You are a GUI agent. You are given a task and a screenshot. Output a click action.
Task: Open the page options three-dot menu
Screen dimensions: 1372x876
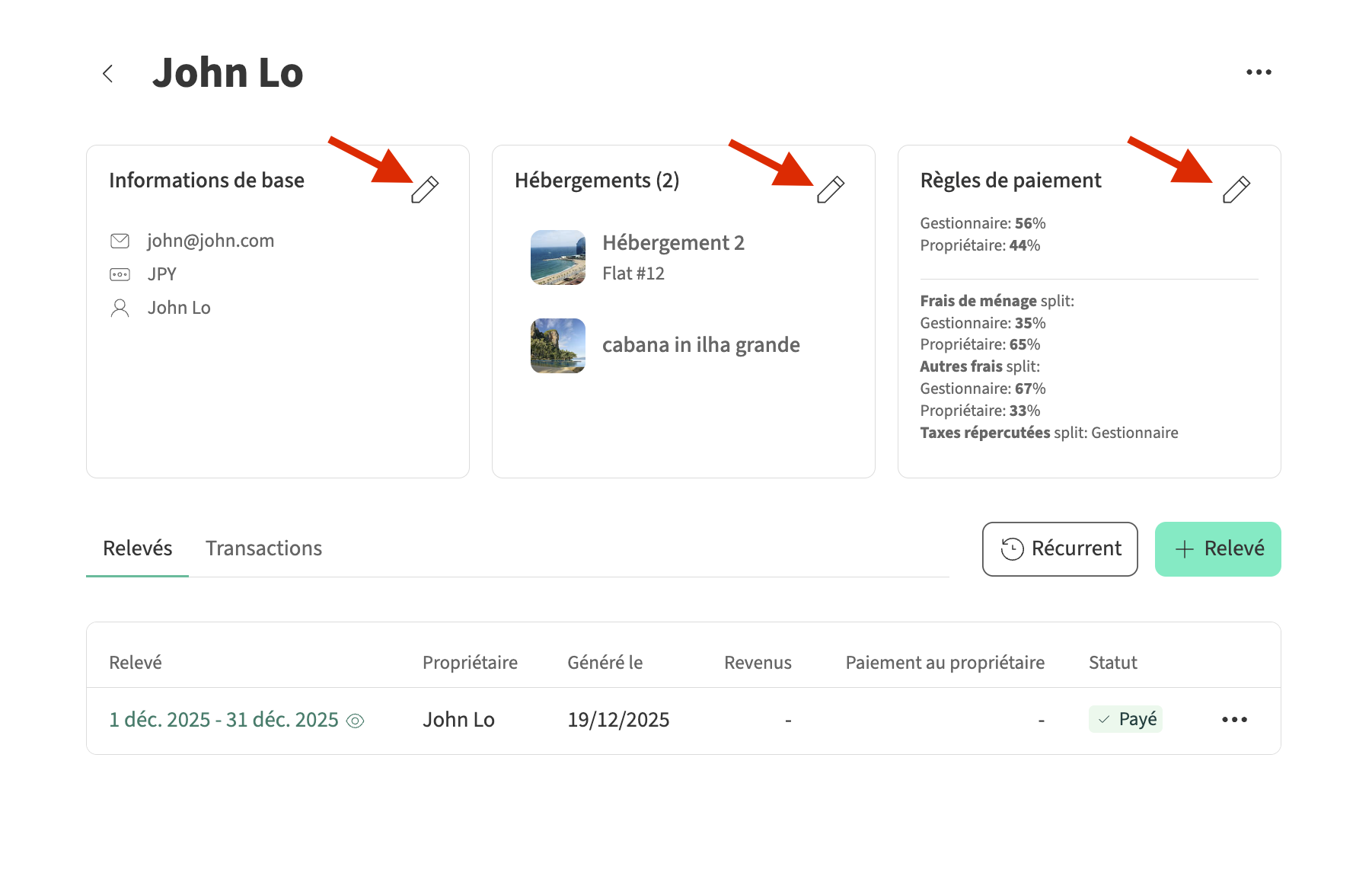coord(1259,72)
